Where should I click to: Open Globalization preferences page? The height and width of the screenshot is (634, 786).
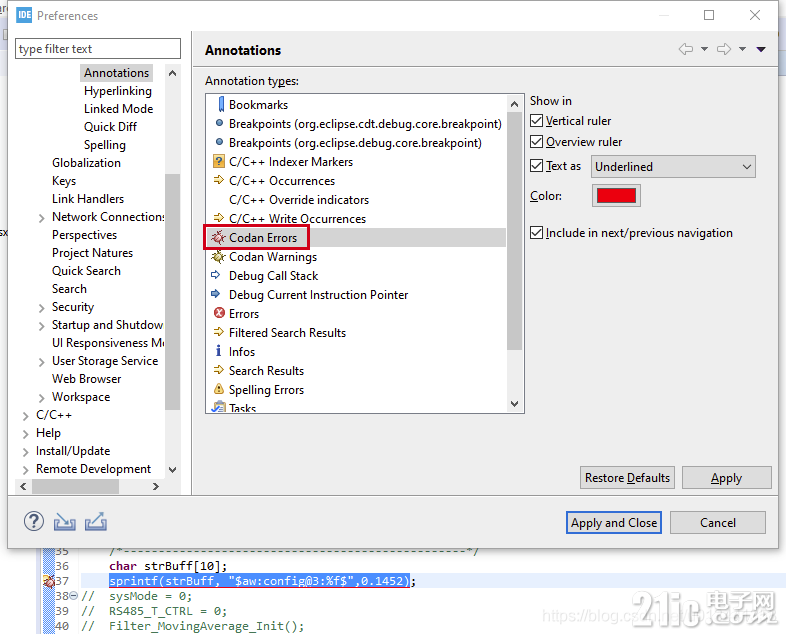[x=86, y=163]
